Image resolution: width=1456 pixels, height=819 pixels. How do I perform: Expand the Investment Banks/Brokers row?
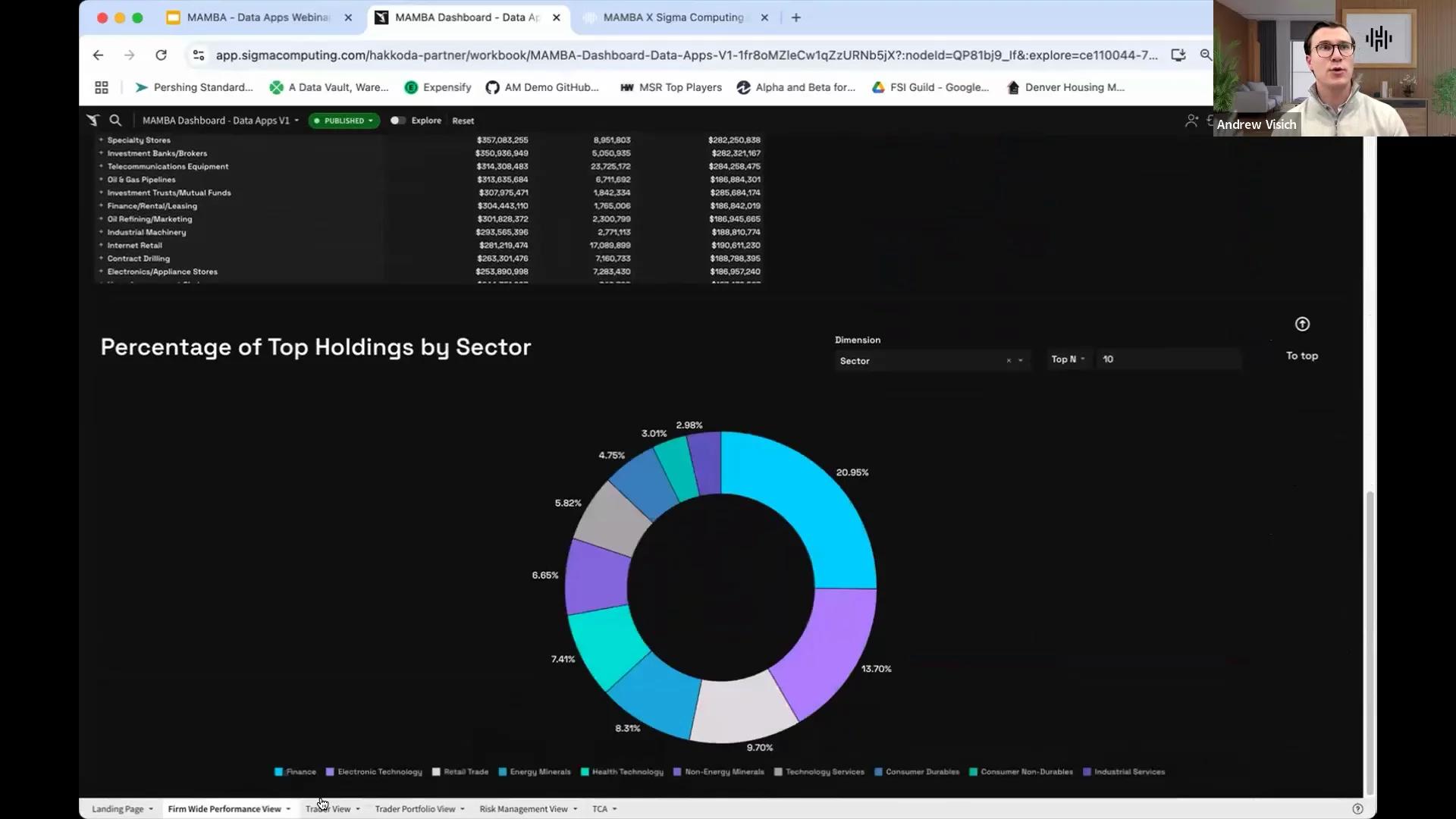coord(101,153)
